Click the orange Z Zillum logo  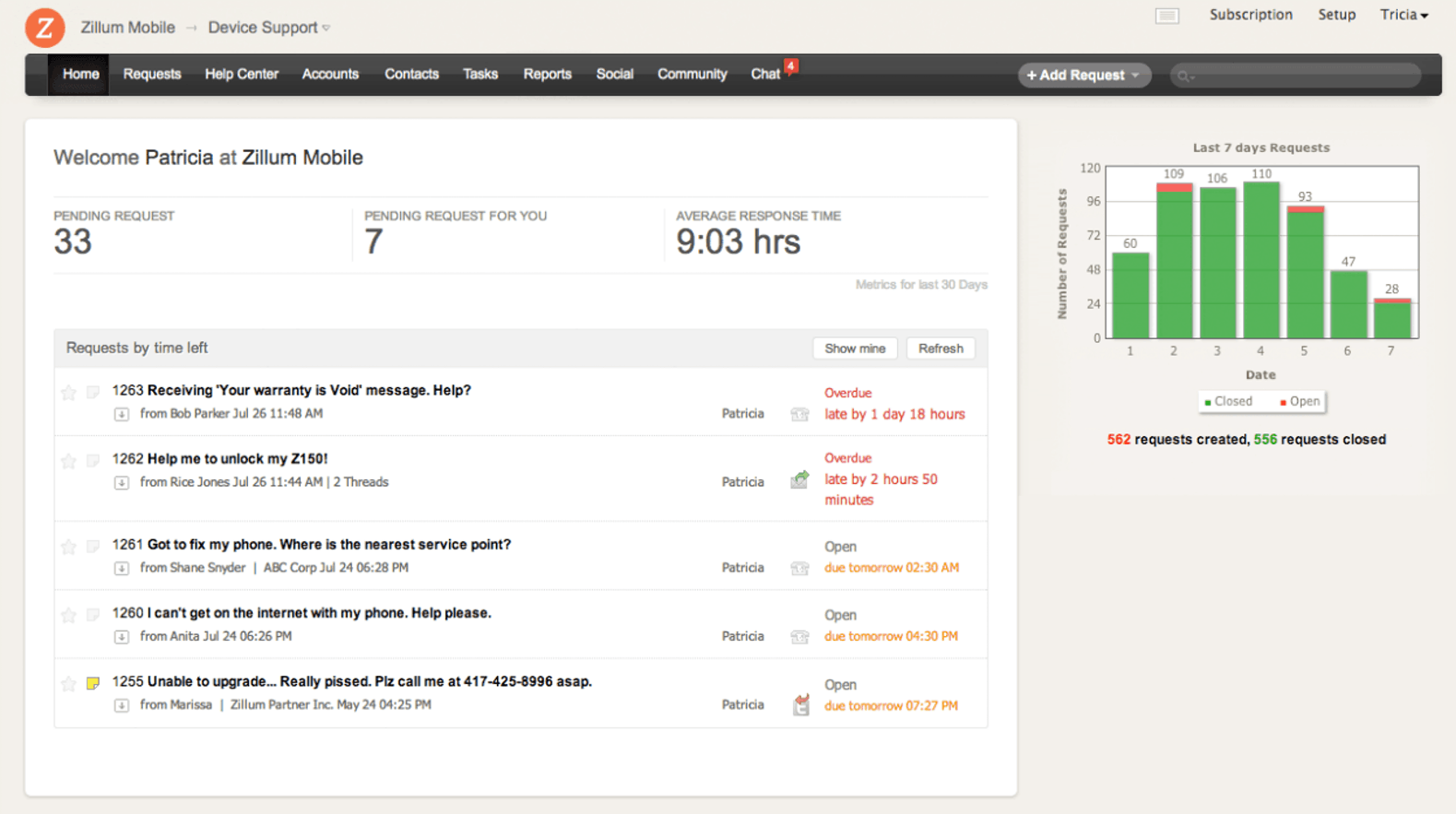(44, 28)
